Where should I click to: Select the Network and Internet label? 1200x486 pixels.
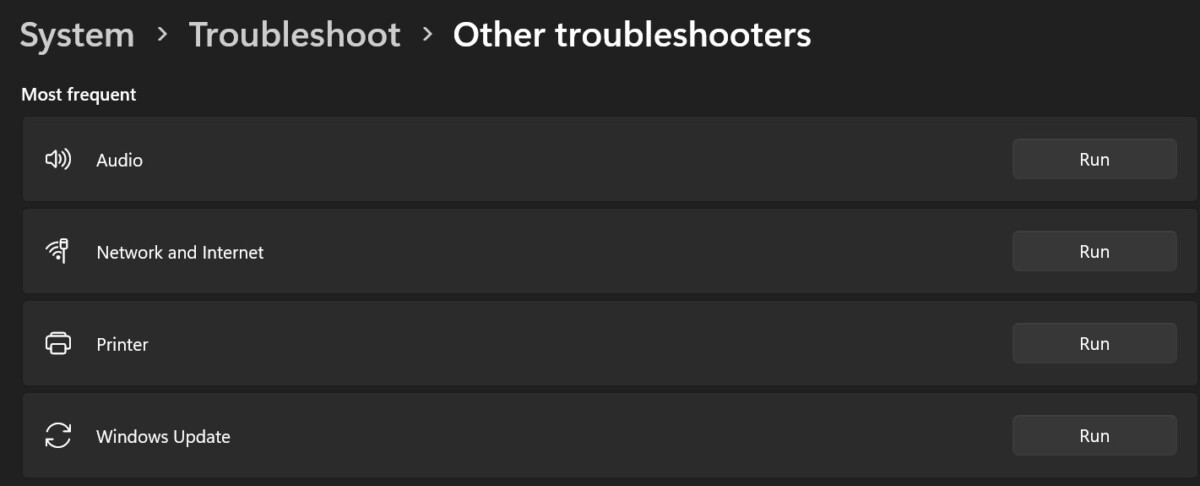pyautogui.click(x=180, y=252)
